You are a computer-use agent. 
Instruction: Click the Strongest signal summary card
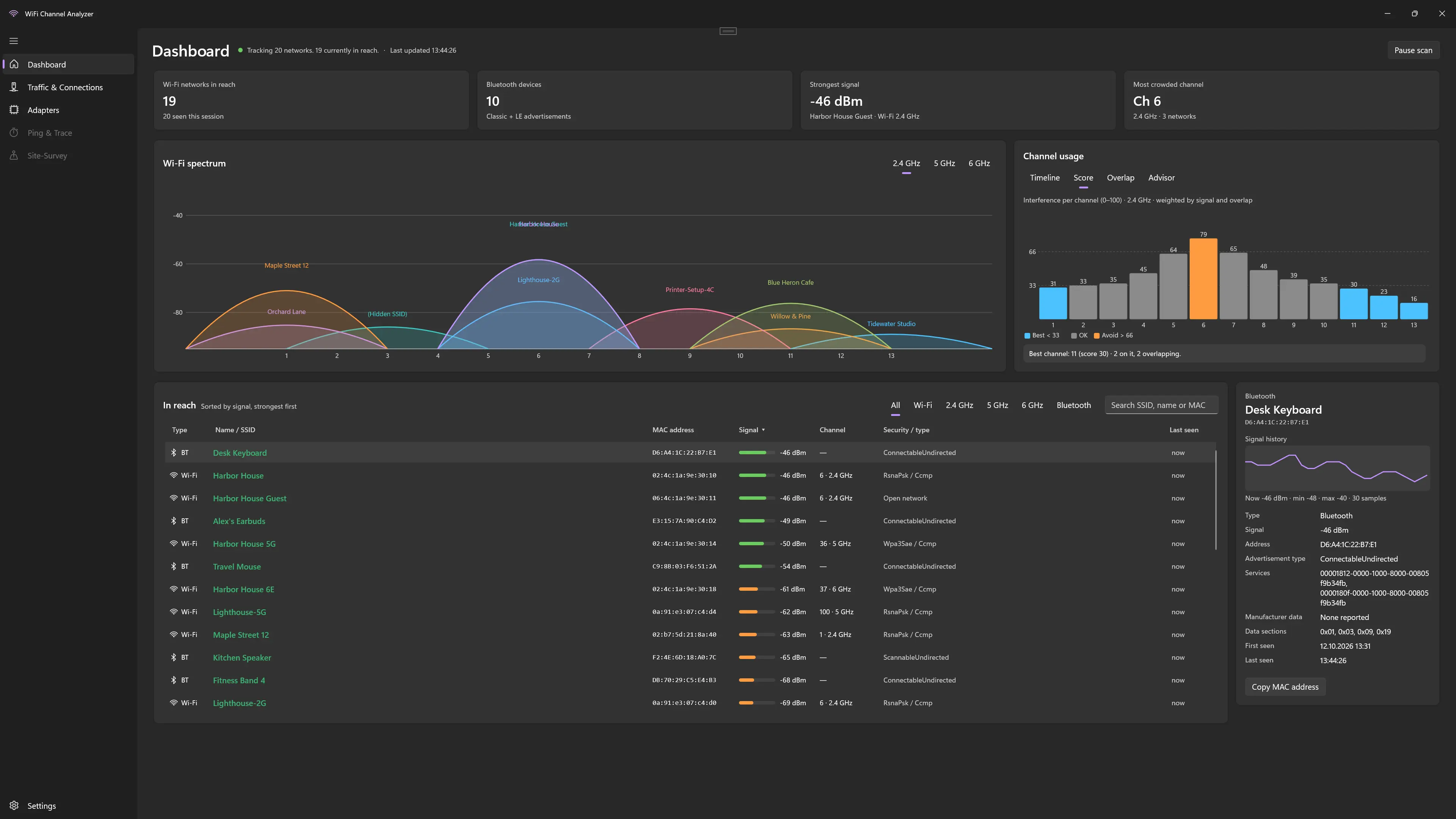958,100
